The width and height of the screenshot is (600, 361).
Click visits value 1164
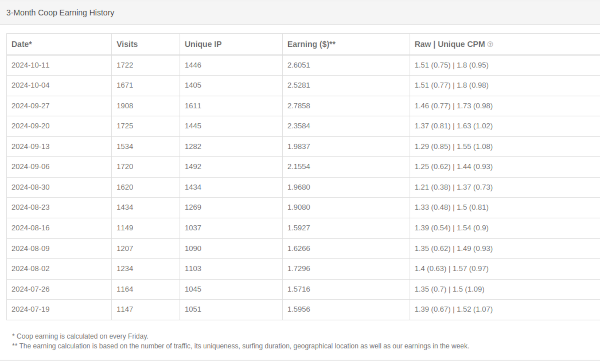click(x=125, y=289)
